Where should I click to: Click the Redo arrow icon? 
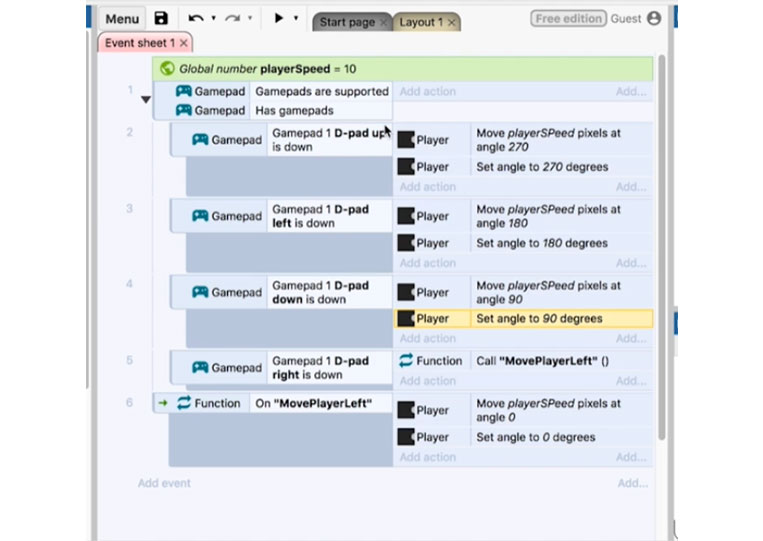click(233, 18)
